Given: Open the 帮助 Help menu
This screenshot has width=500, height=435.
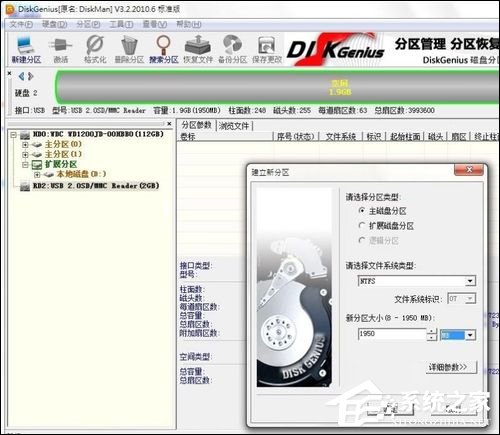Looking at the screenshot, I should 189,24.
